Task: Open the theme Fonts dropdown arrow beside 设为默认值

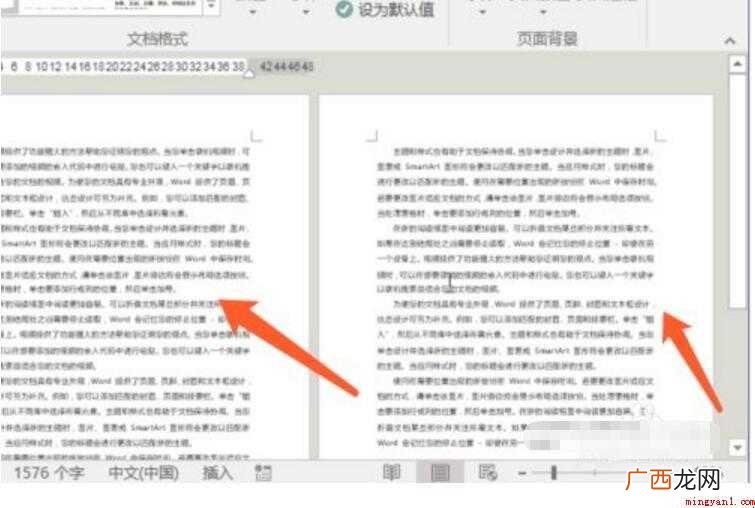Action: pyautogui.click(x=305, y=12)
